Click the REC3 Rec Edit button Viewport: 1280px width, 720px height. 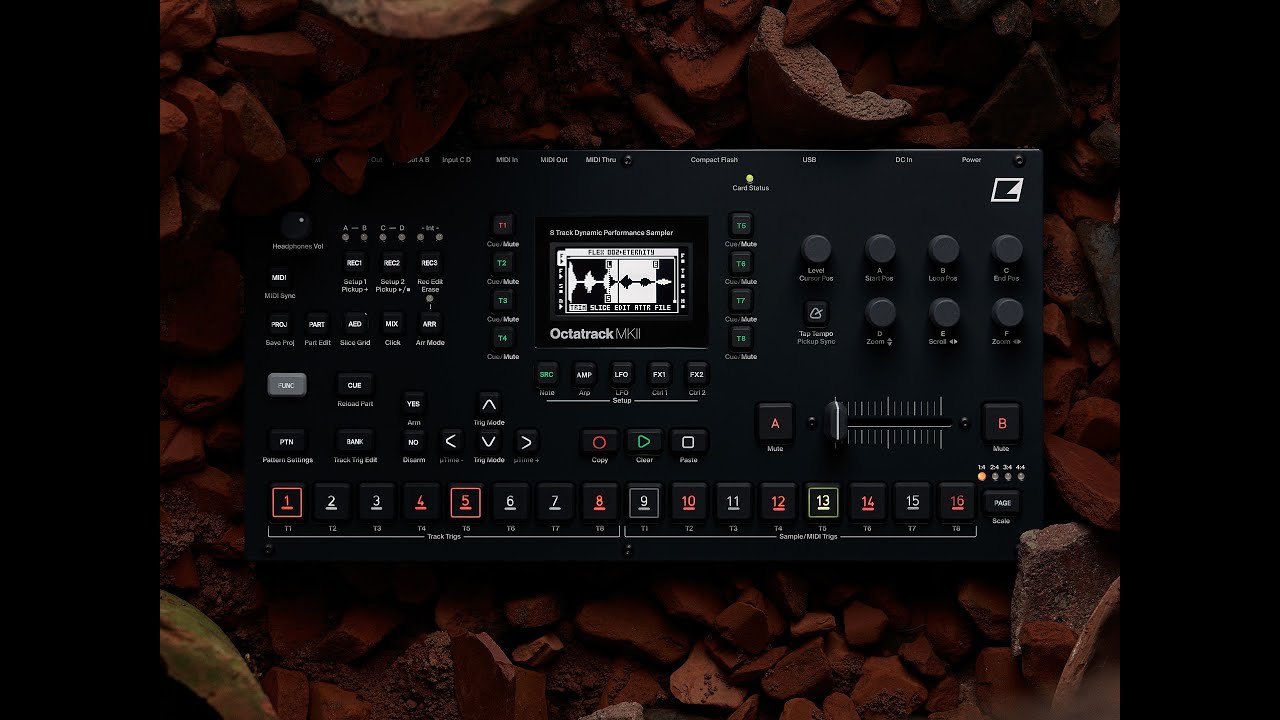click(x=429, y=263)
